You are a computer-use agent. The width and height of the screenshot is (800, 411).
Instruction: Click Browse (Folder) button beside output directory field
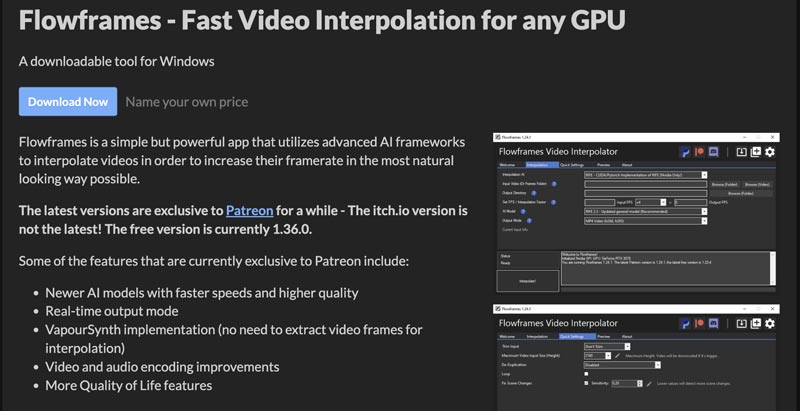coord(741,193)
